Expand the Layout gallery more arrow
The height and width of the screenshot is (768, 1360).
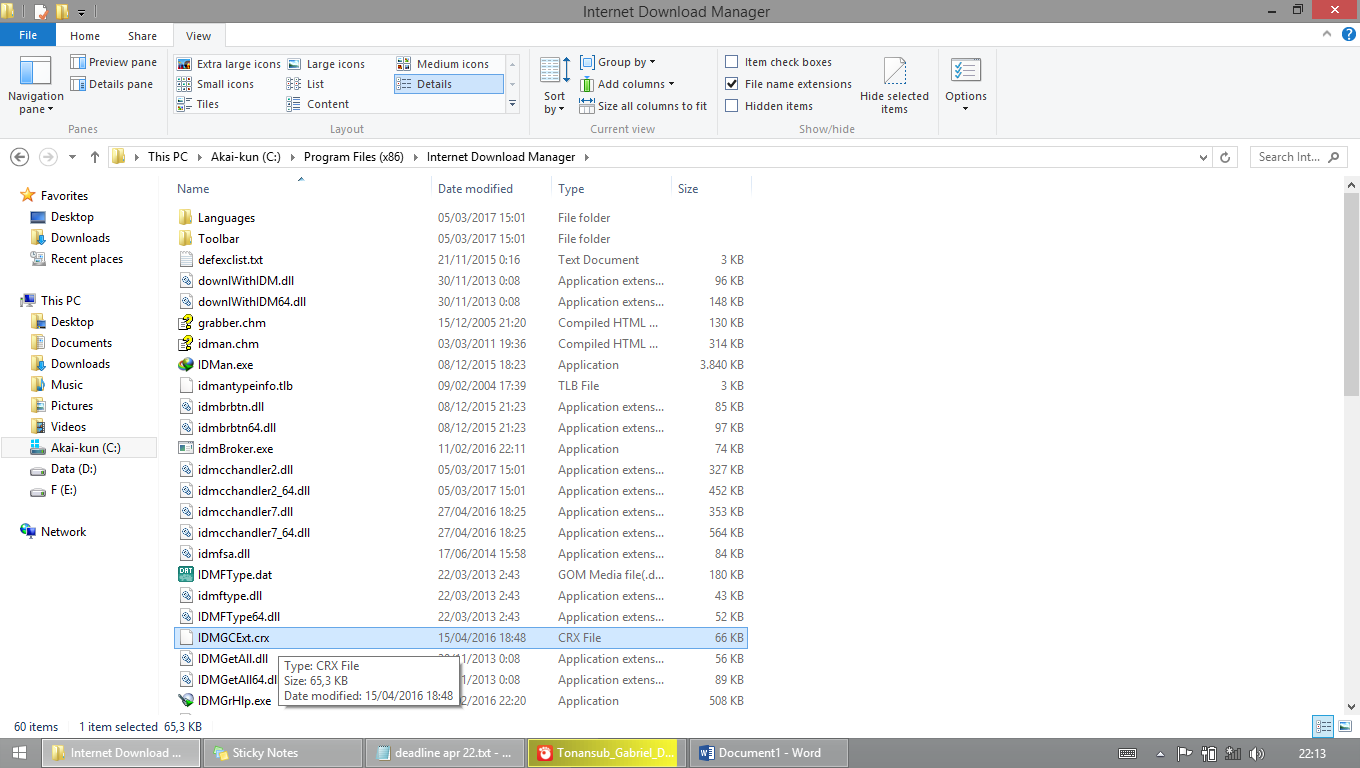click(x=513, y=104)
